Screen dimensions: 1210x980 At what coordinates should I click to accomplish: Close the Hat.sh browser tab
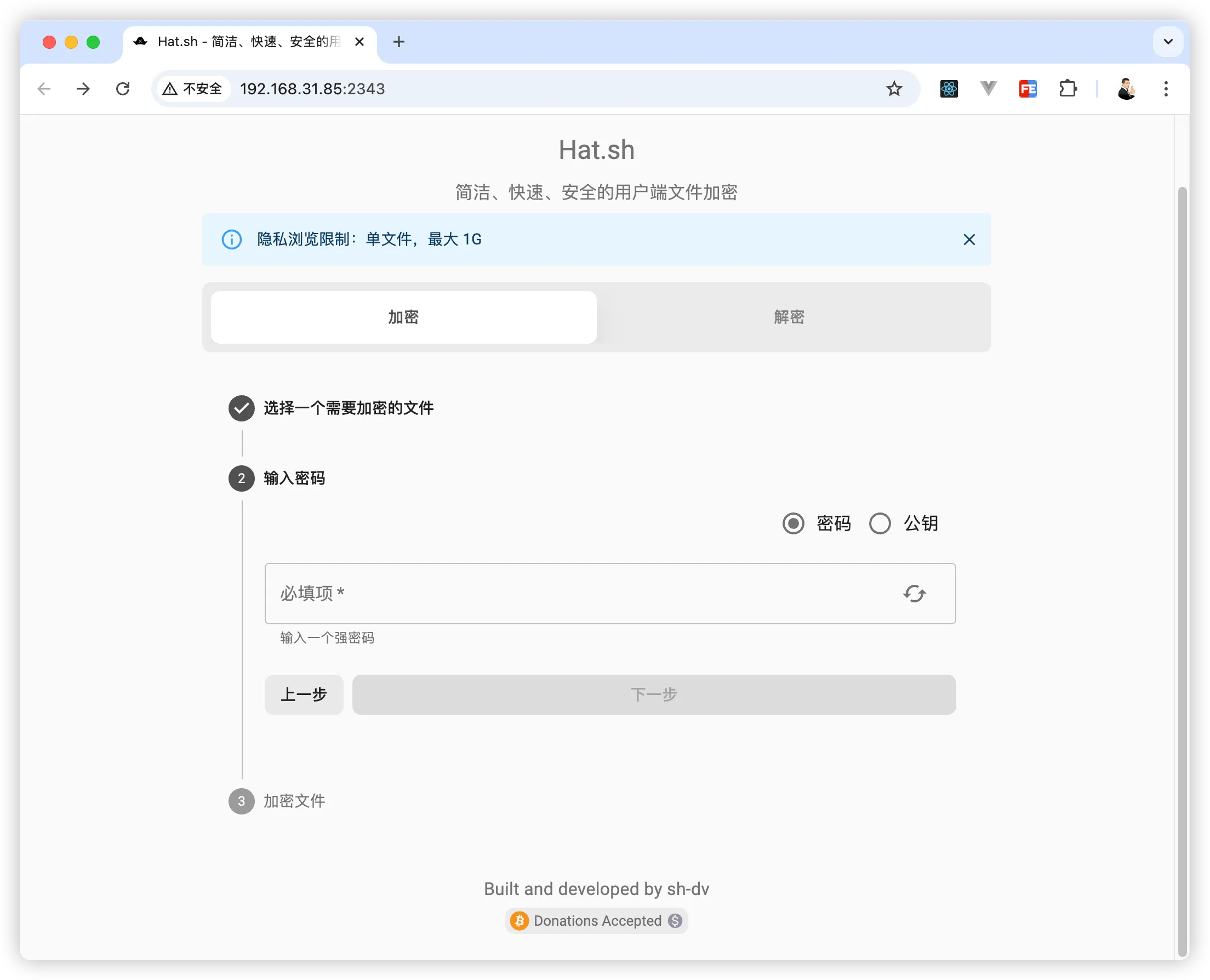359,42
